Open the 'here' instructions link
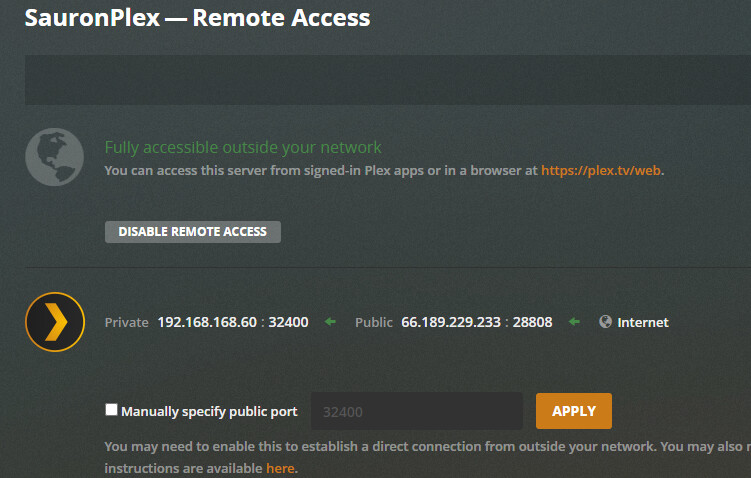This screenshot has height=478, width=751. [x=280, y=468]
